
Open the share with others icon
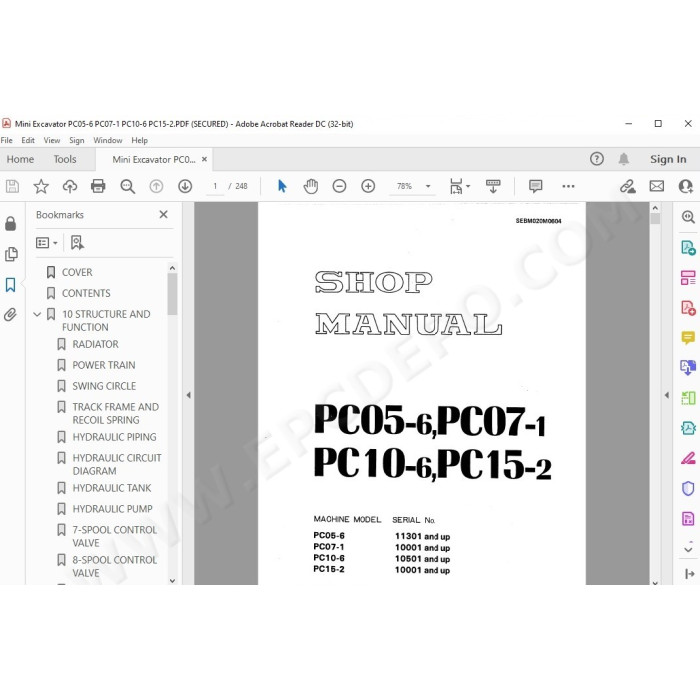click(x=685, y=186)
